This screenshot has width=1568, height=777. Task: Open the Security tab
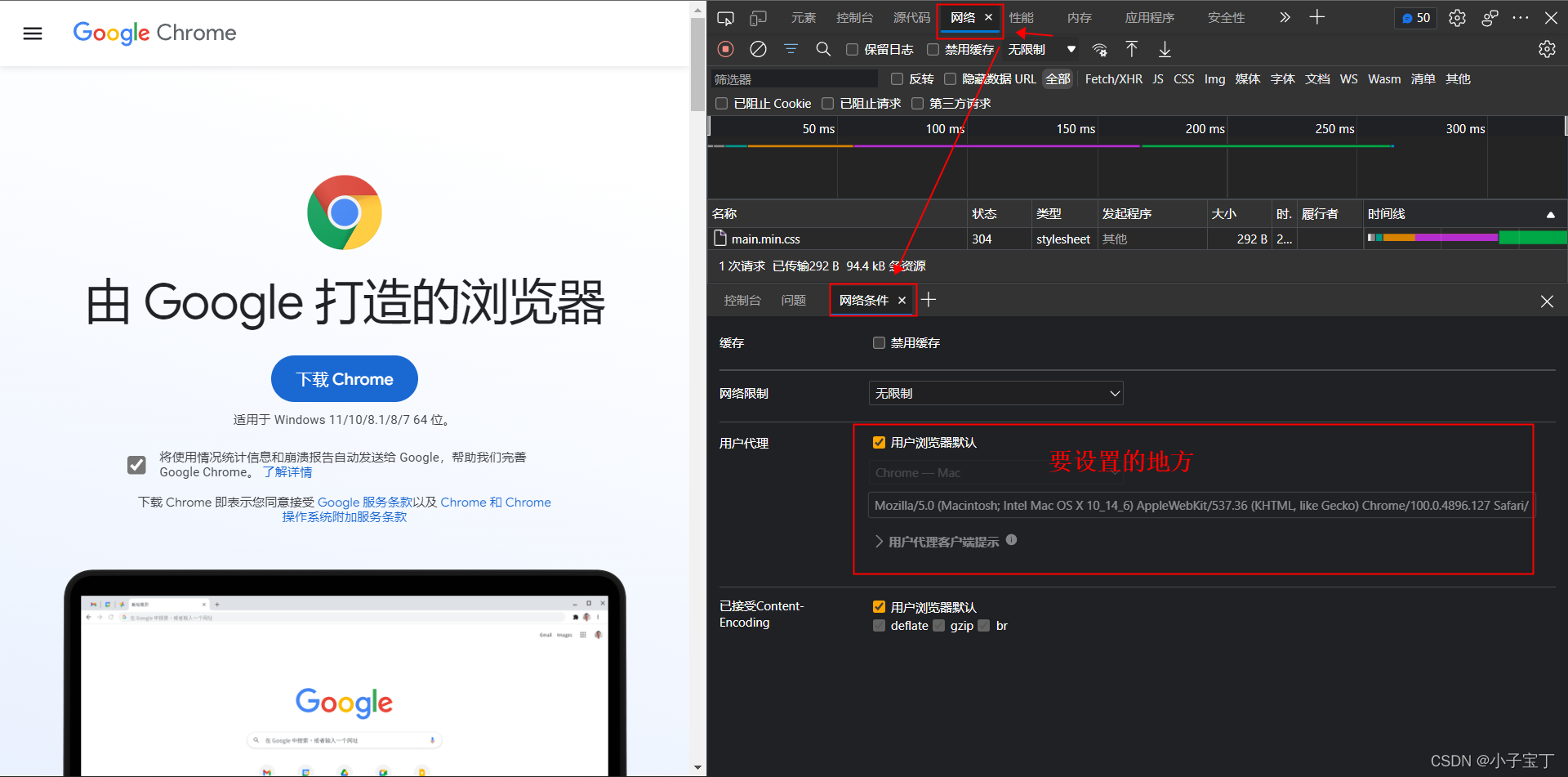click(1227, 18)
